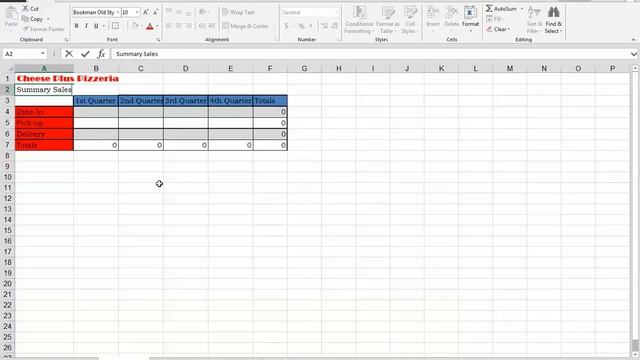Expand the formula bar
The height and width of the screenshot is (360, 640).
point(633,54)
